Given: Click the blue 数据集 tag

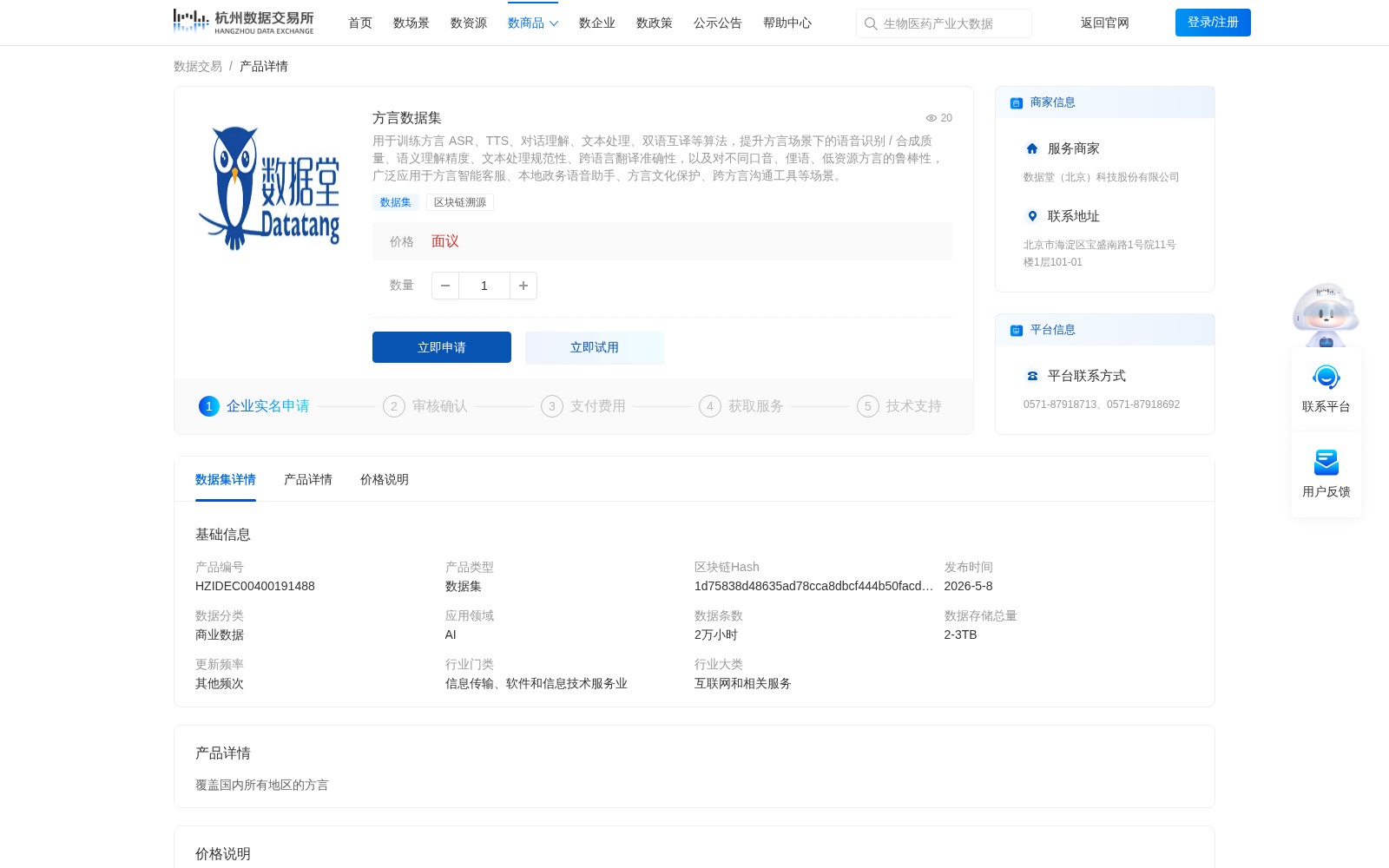Looking at the screenshot, I should (x=396, y=202).
